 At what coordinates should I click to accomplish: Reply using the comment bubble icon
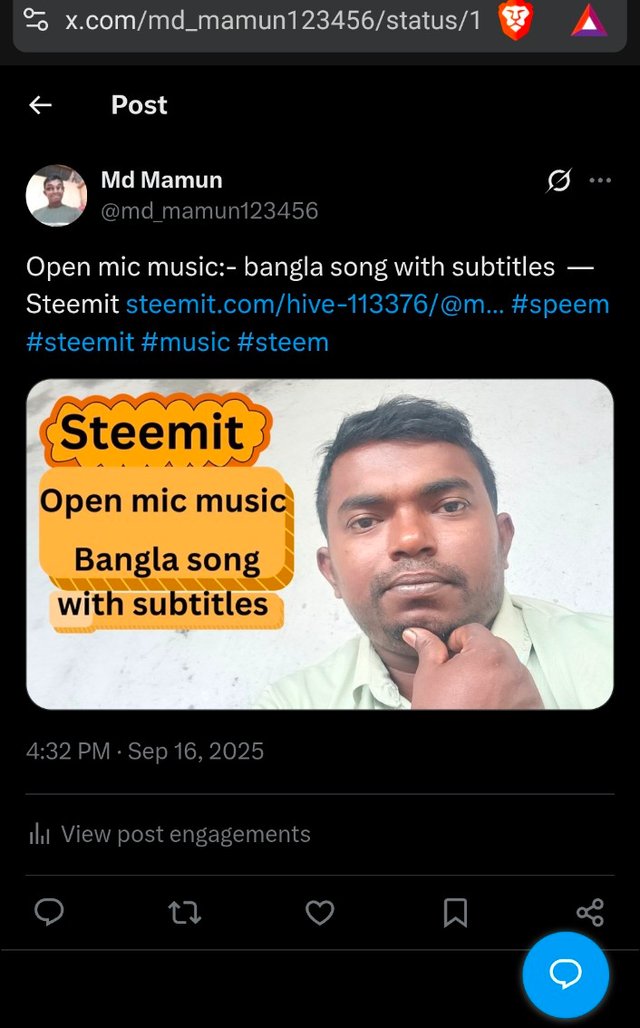(49, 912)
